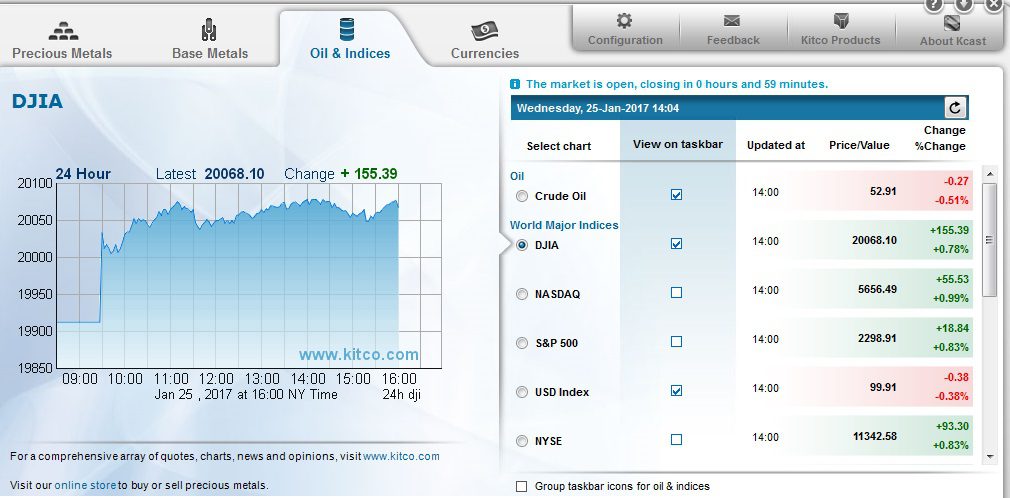
Task: Uncheck DJIA taskbar view checkbox
Action: tap(676, 244)
